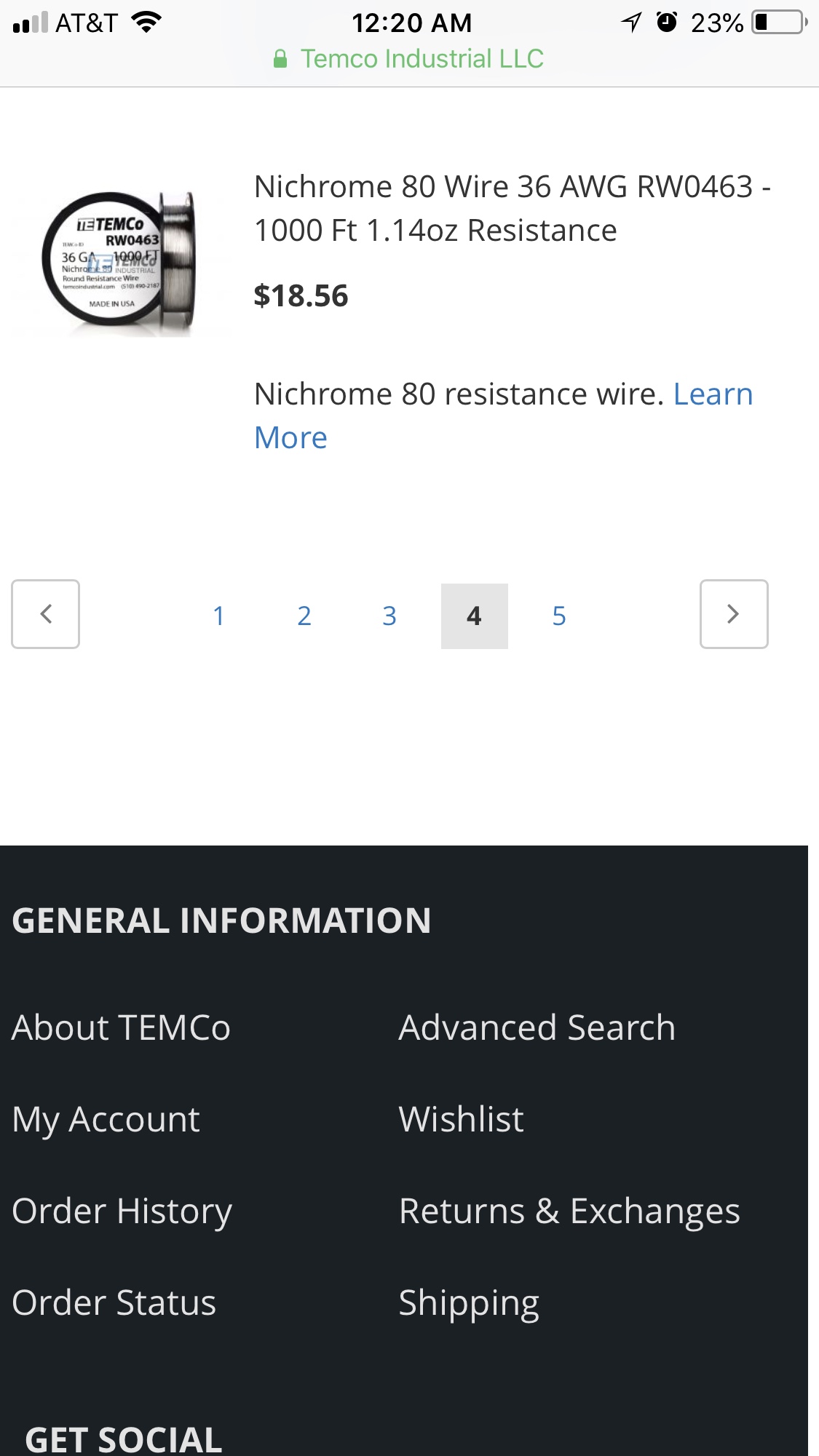This screenshot has width=819, height=1456.
Task: Go to previous results page arrow
Action: (45, 614)
